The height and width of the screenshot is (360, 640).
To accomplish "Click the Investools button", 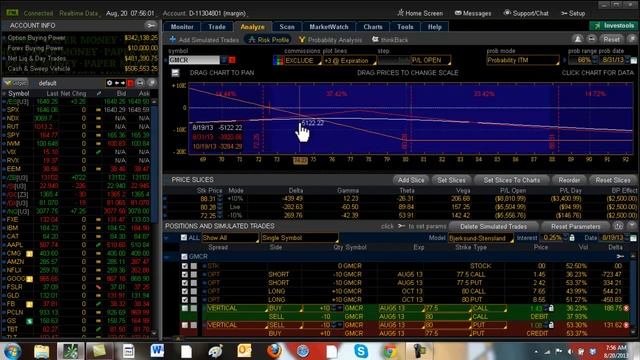I will [x=614, y=26].
